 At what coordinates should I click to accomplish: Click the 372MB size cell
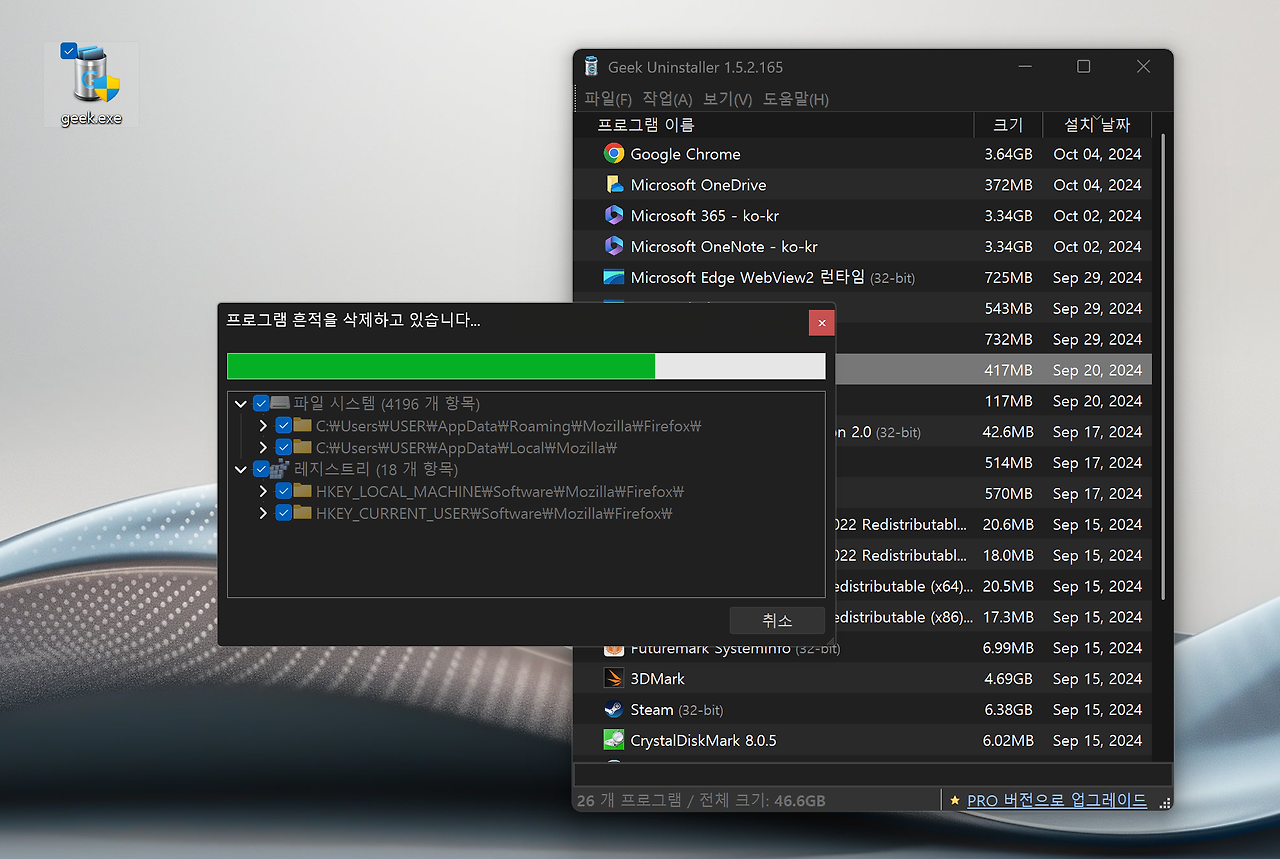1008,185
